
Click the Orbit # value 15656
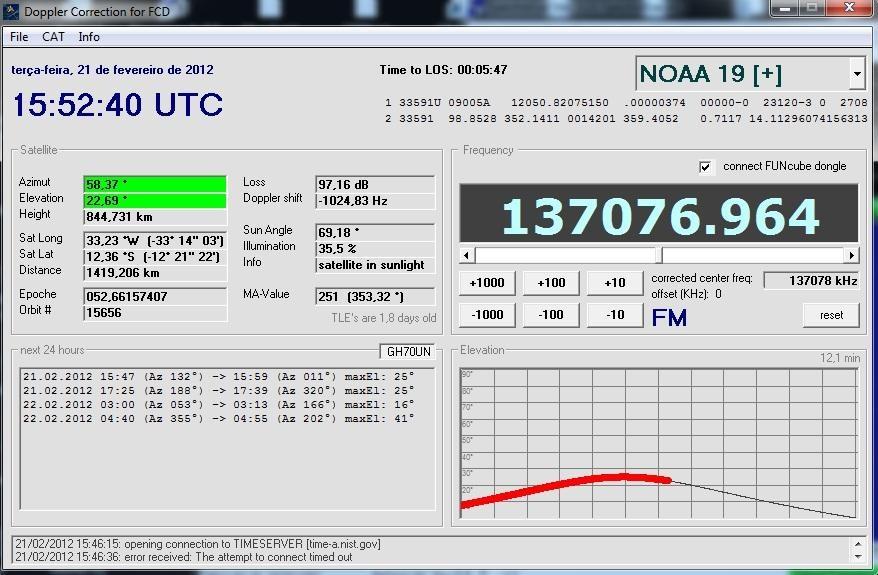coord(155,312)
